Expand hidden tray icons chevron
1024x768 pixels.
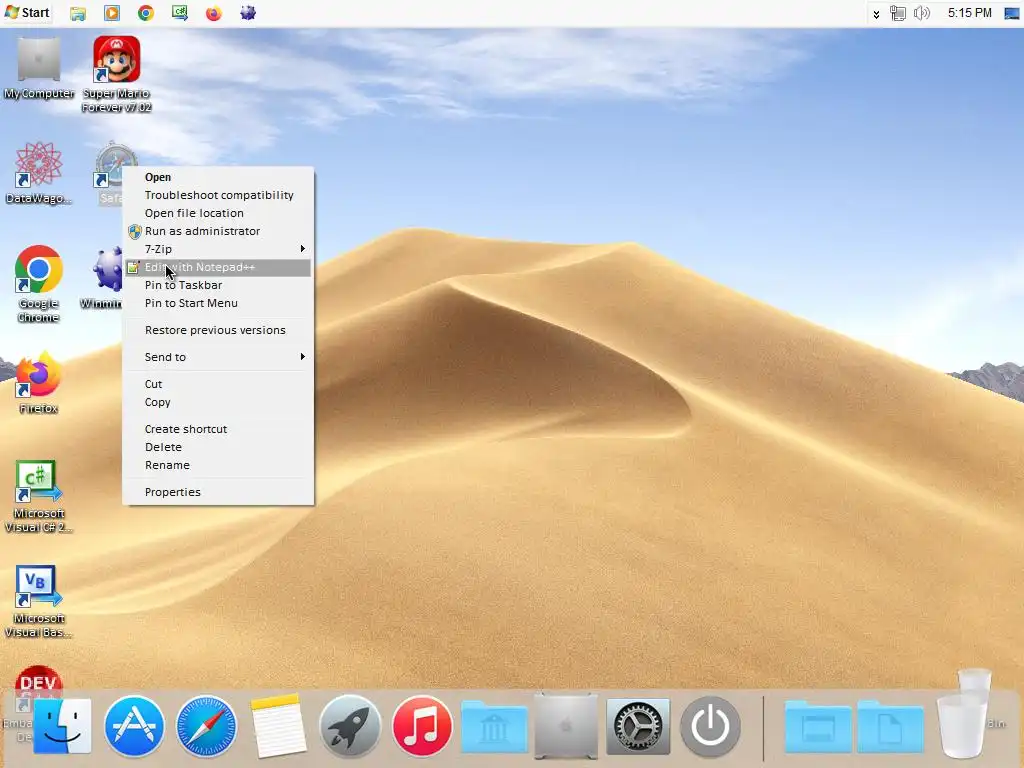(876, 14)
